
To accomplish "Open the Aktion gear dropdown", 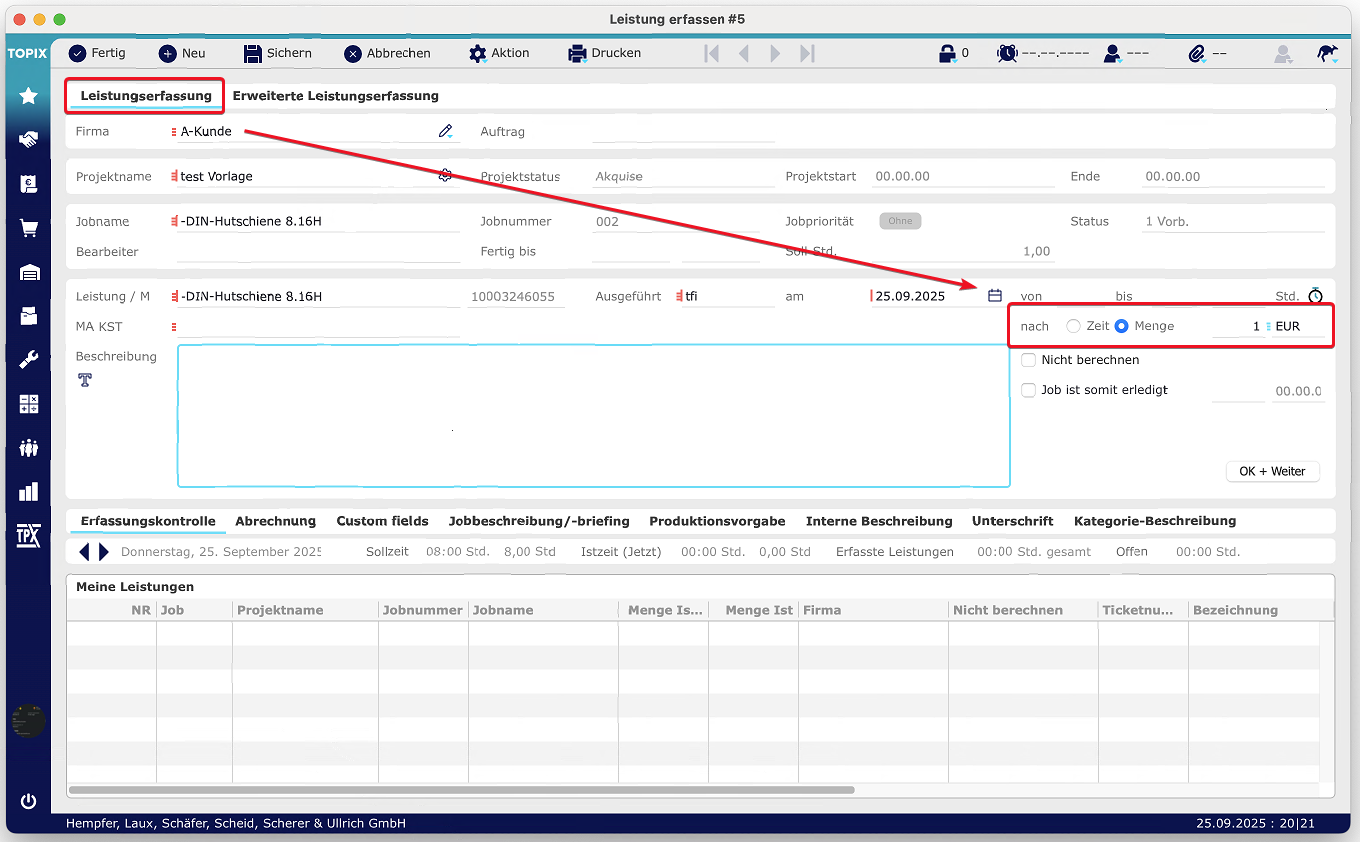I will click(x=499, y=53).
